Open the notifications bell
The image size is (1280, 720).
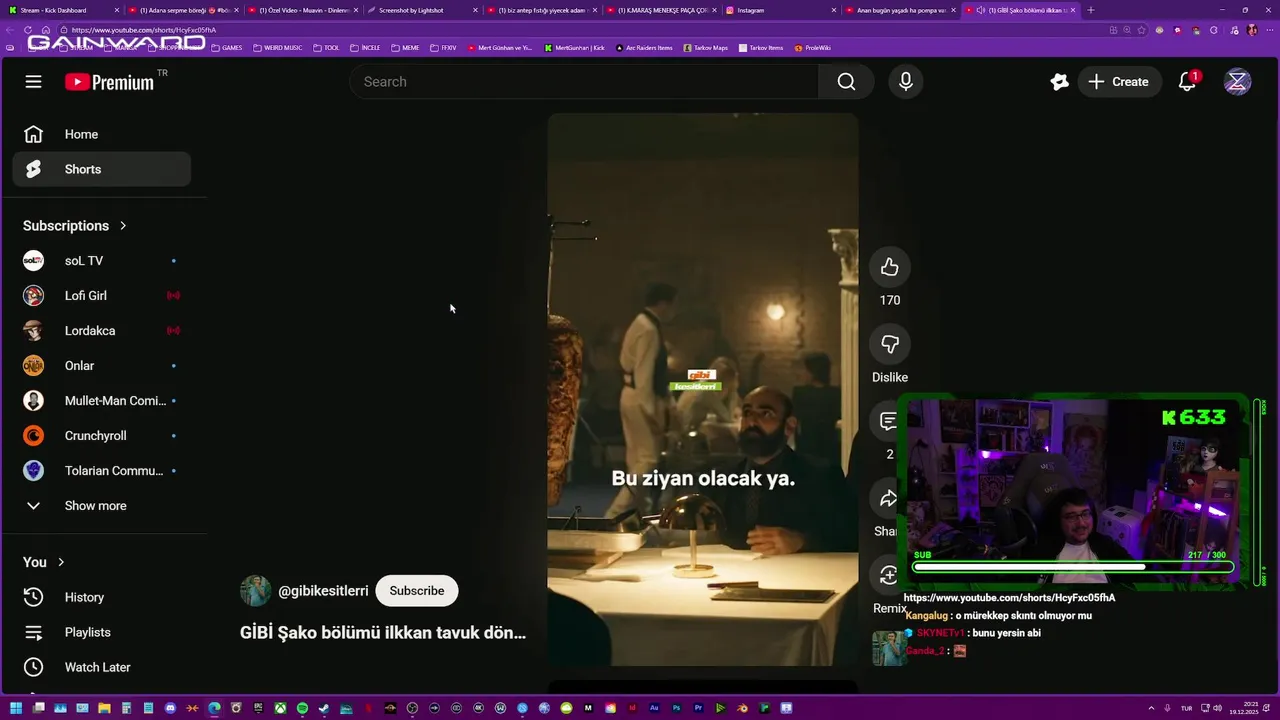(1187, 82)
